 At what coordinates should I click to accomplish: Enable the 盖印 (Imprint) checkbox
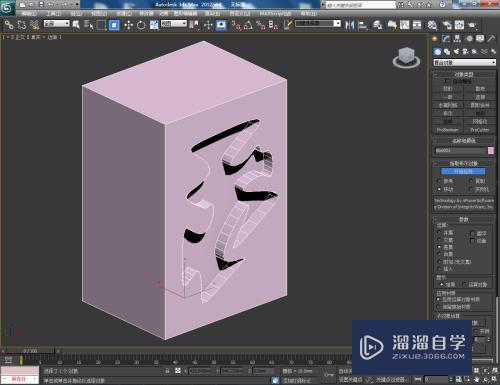[472, 233]
